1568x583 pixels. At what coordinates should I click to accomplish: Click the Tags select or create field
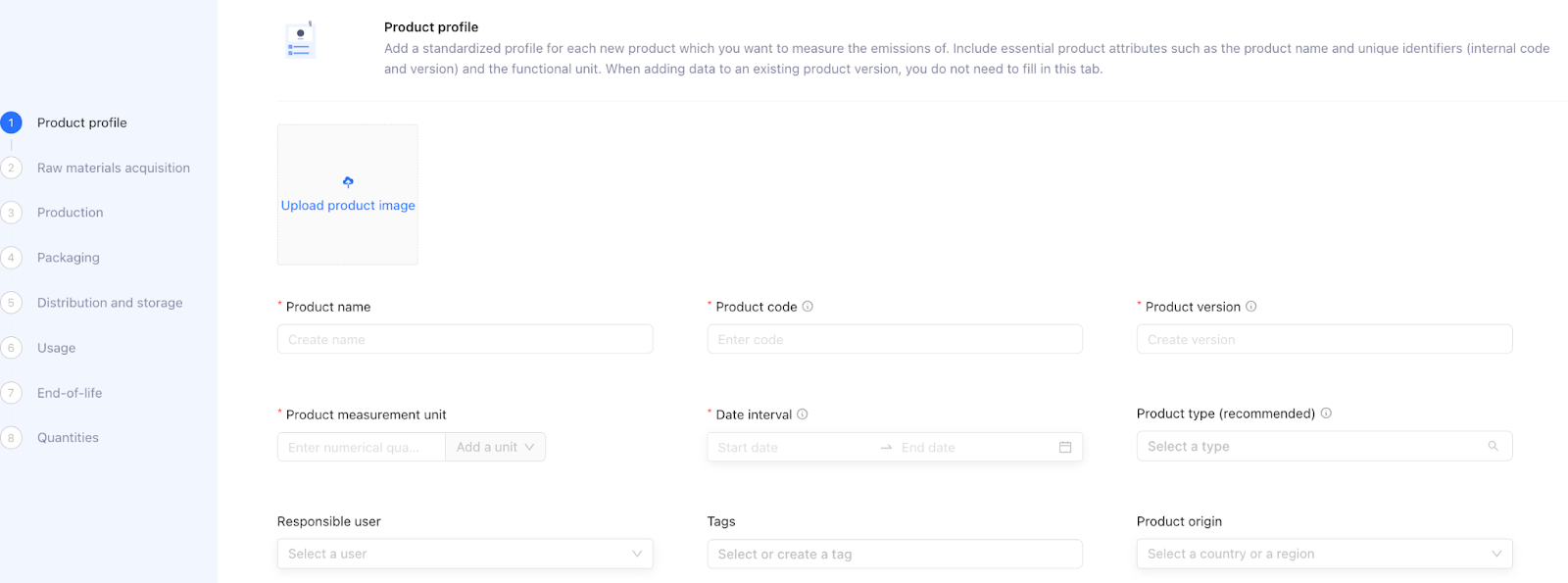[x=894, y=555]
